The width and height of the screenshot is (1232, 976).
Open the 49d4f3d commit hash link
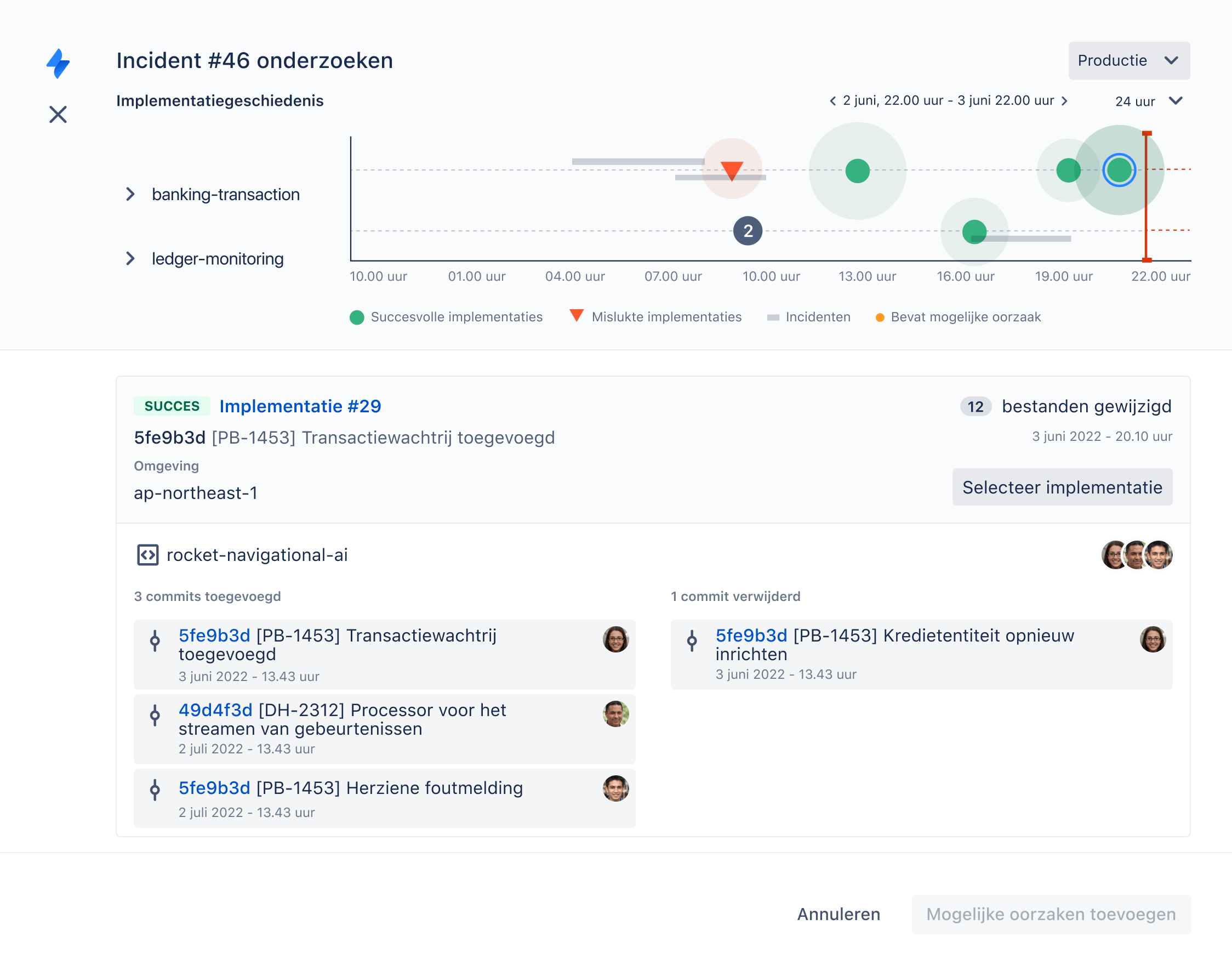(x=215, y=710)
